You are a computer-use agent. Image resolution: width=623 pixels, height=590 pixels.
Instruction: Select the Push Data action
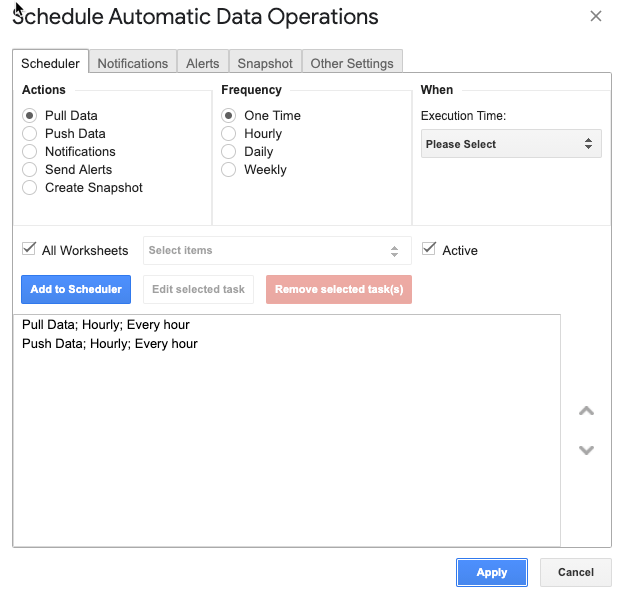click(x=30, y=134)
